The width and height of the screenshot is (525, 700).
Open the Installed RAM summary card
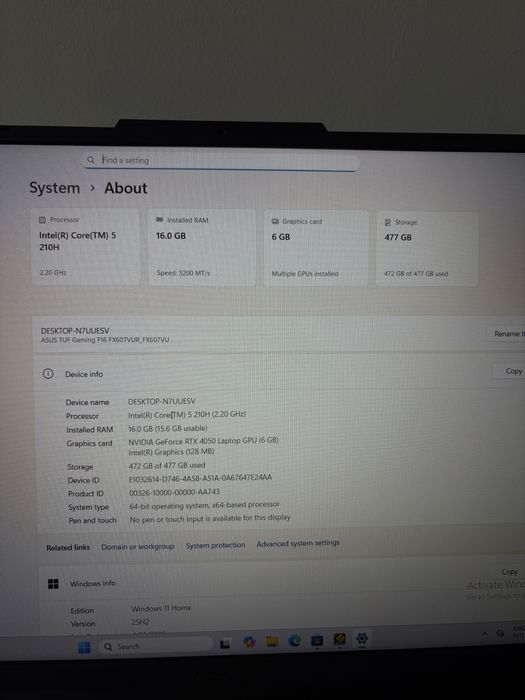coord(202,248)
